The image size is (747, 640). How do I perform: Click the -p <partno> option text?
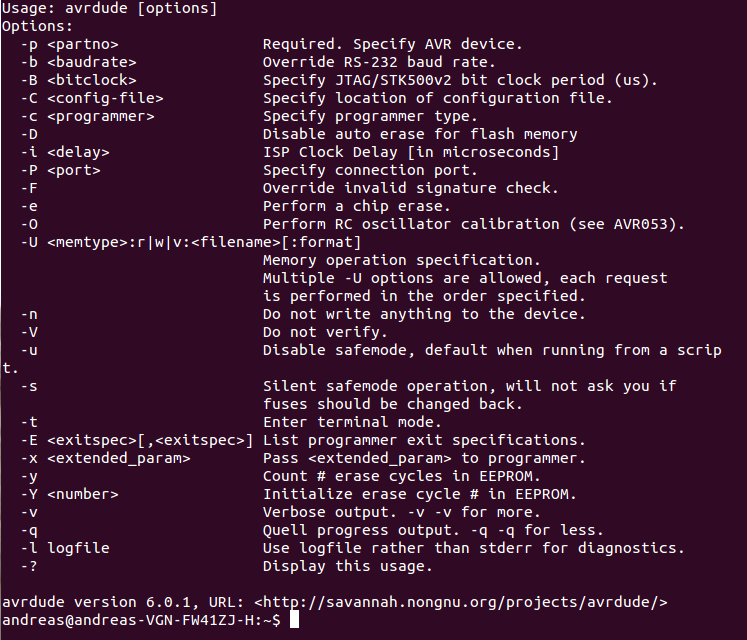pos(69,44)
